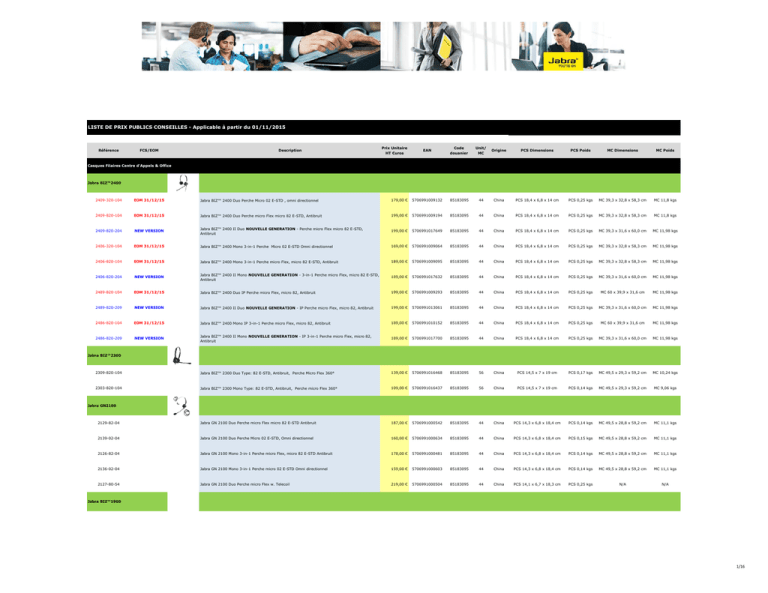Click the hand on tablet photo in the banner
768x593 pixels.
332,46
